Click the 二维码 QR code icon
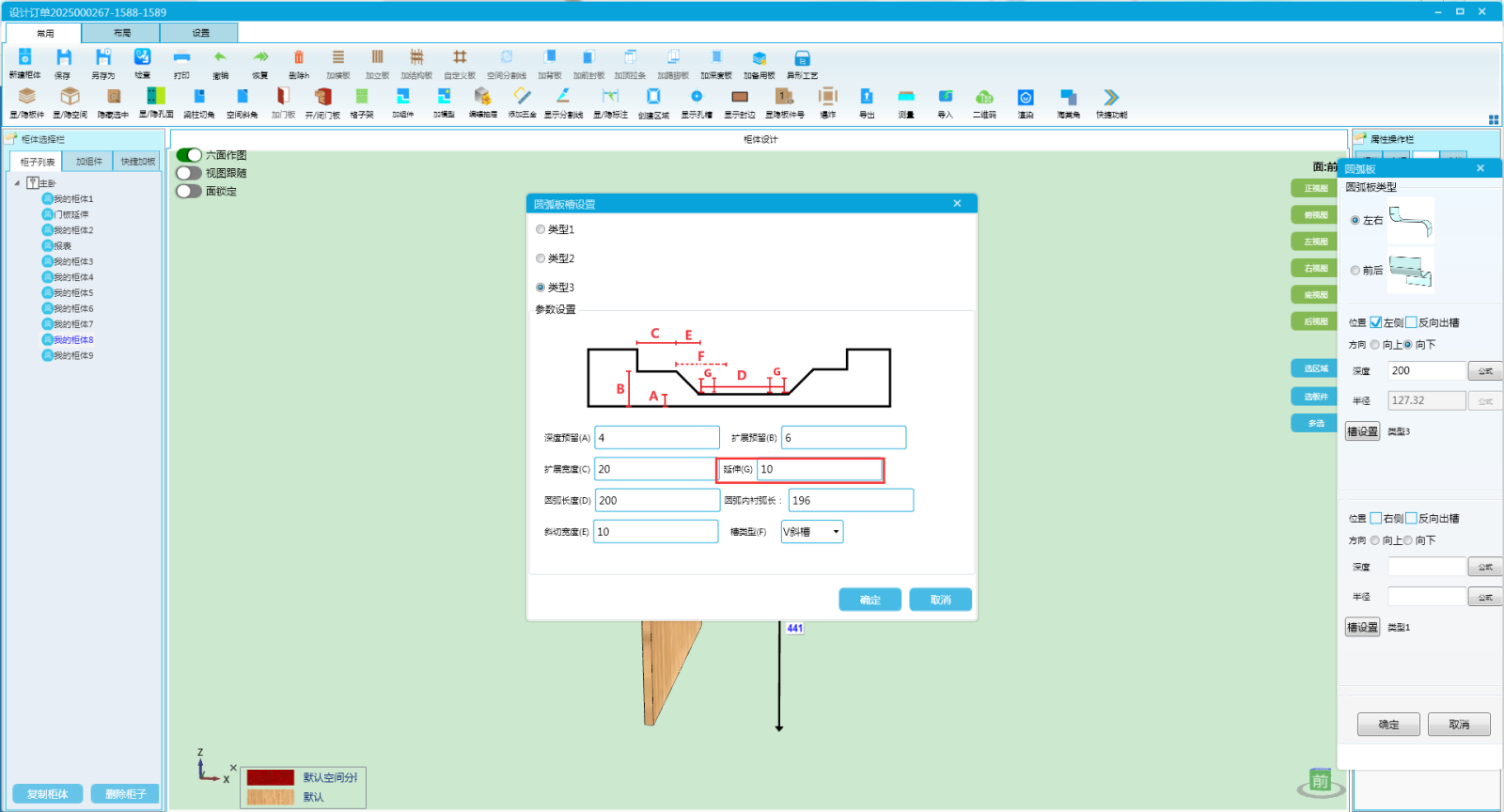 pos(984,97)
